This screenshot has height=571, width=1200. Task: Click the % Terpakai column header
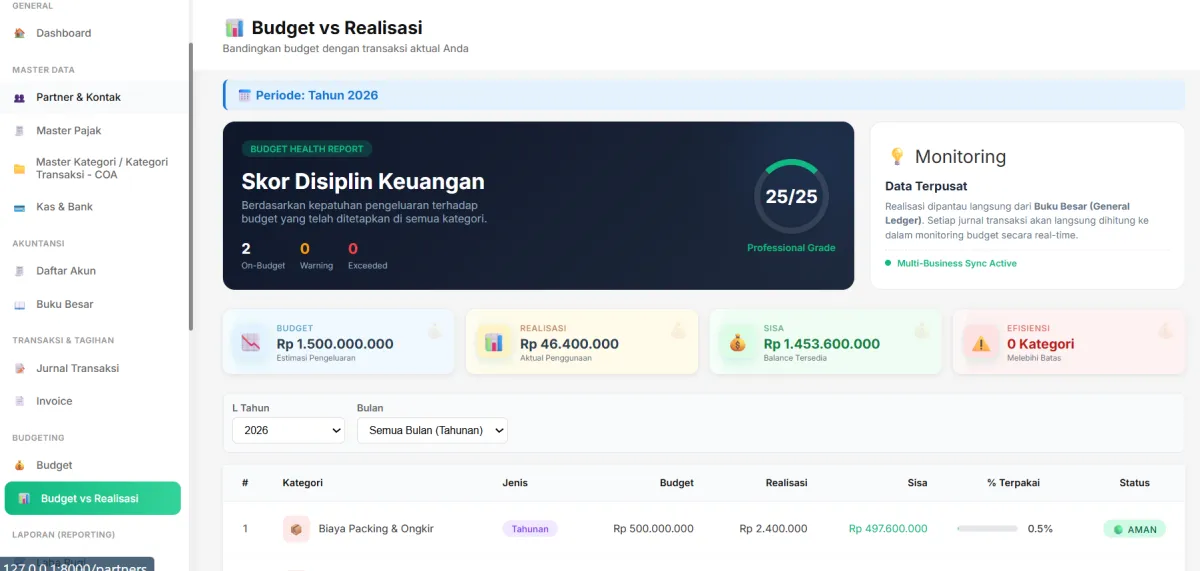tap(1013, 483)
